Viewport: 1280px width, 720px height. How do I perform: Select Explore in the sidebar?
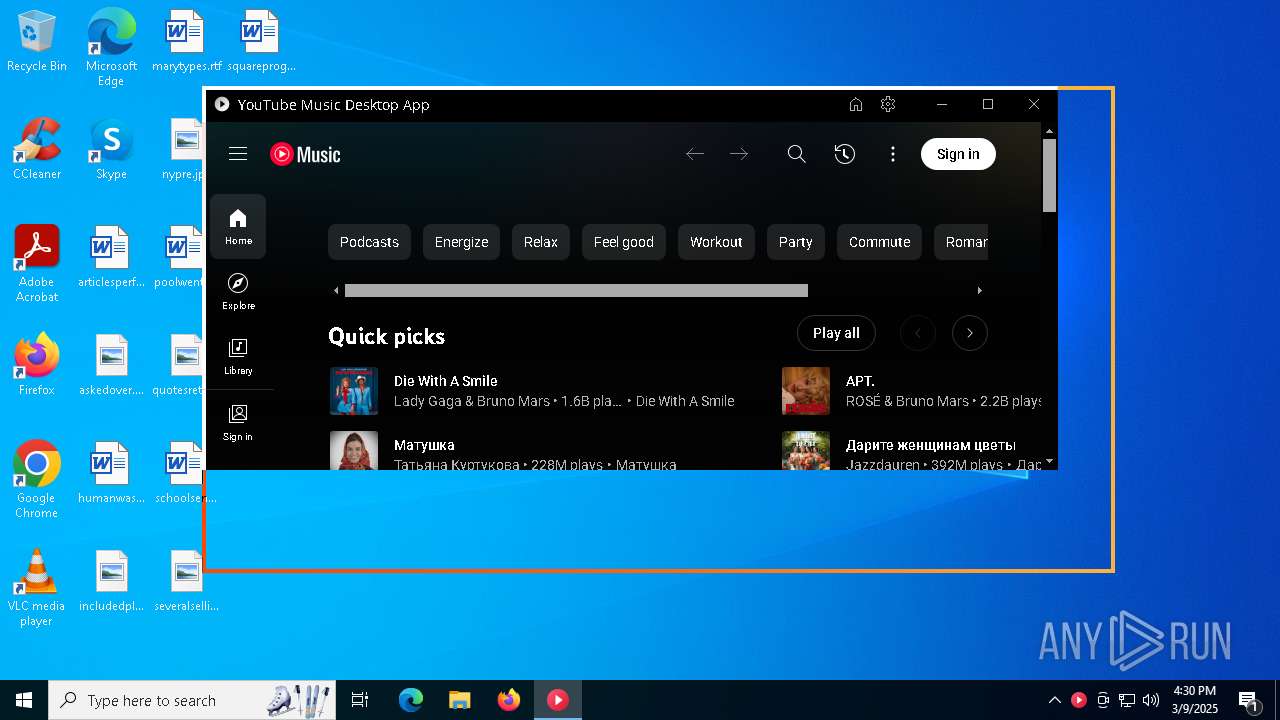tap(238, 292)
